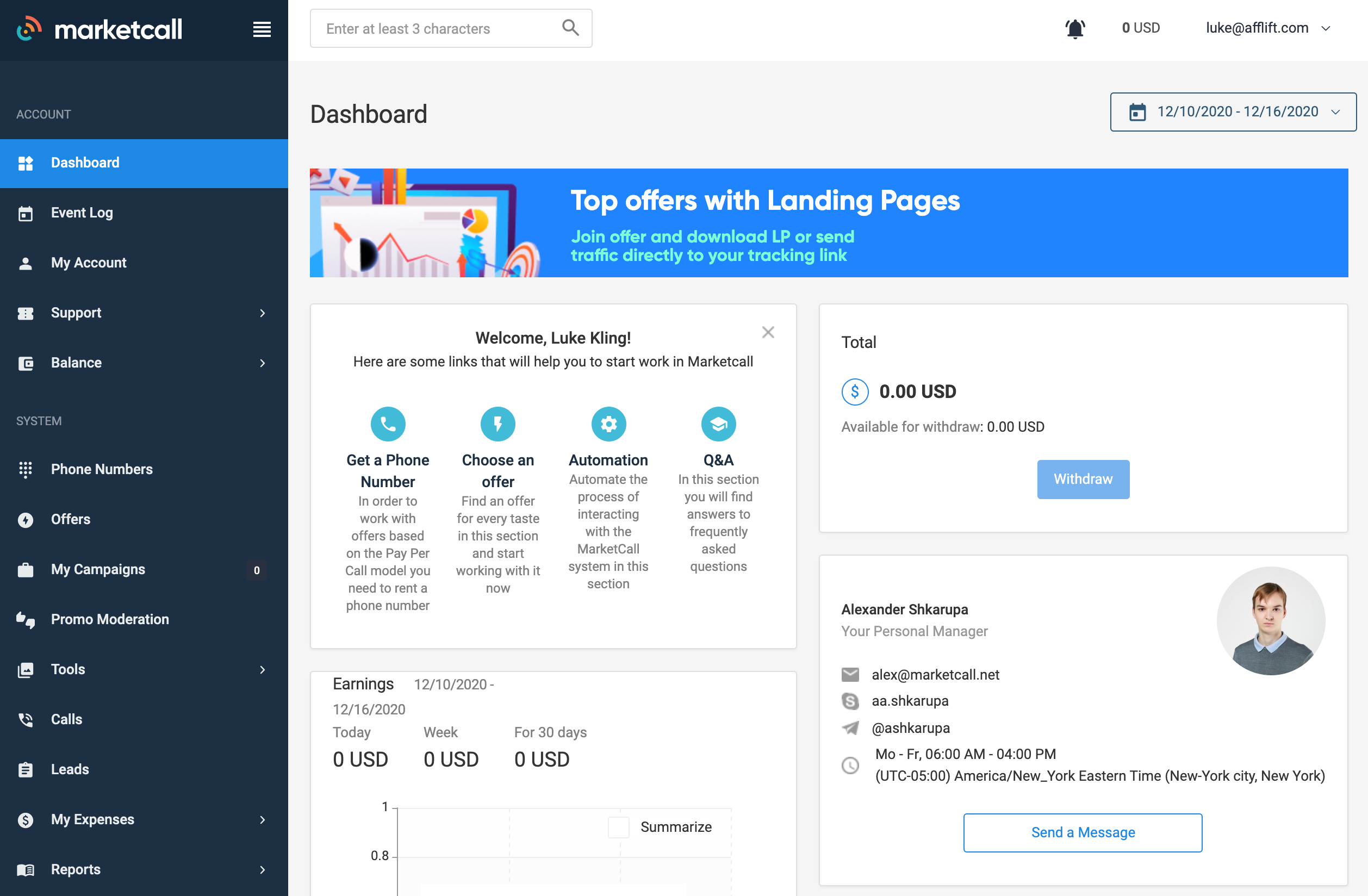Click the Q&A graduation cap icon
Image resolution: width=1368 pixels, height=896 pixels.
[718, 424]
